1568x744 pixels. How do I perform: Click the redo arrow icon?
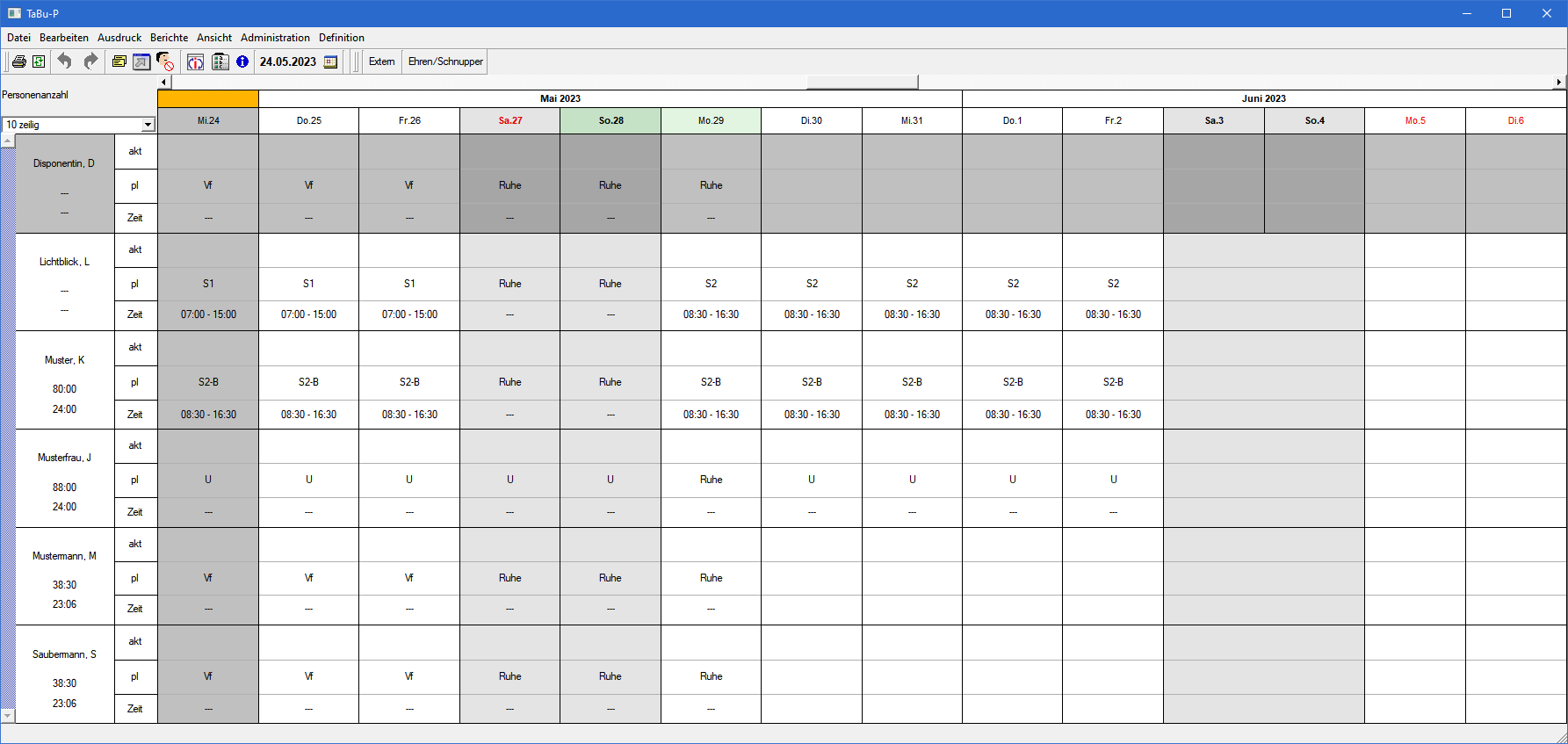coord(90,61)
